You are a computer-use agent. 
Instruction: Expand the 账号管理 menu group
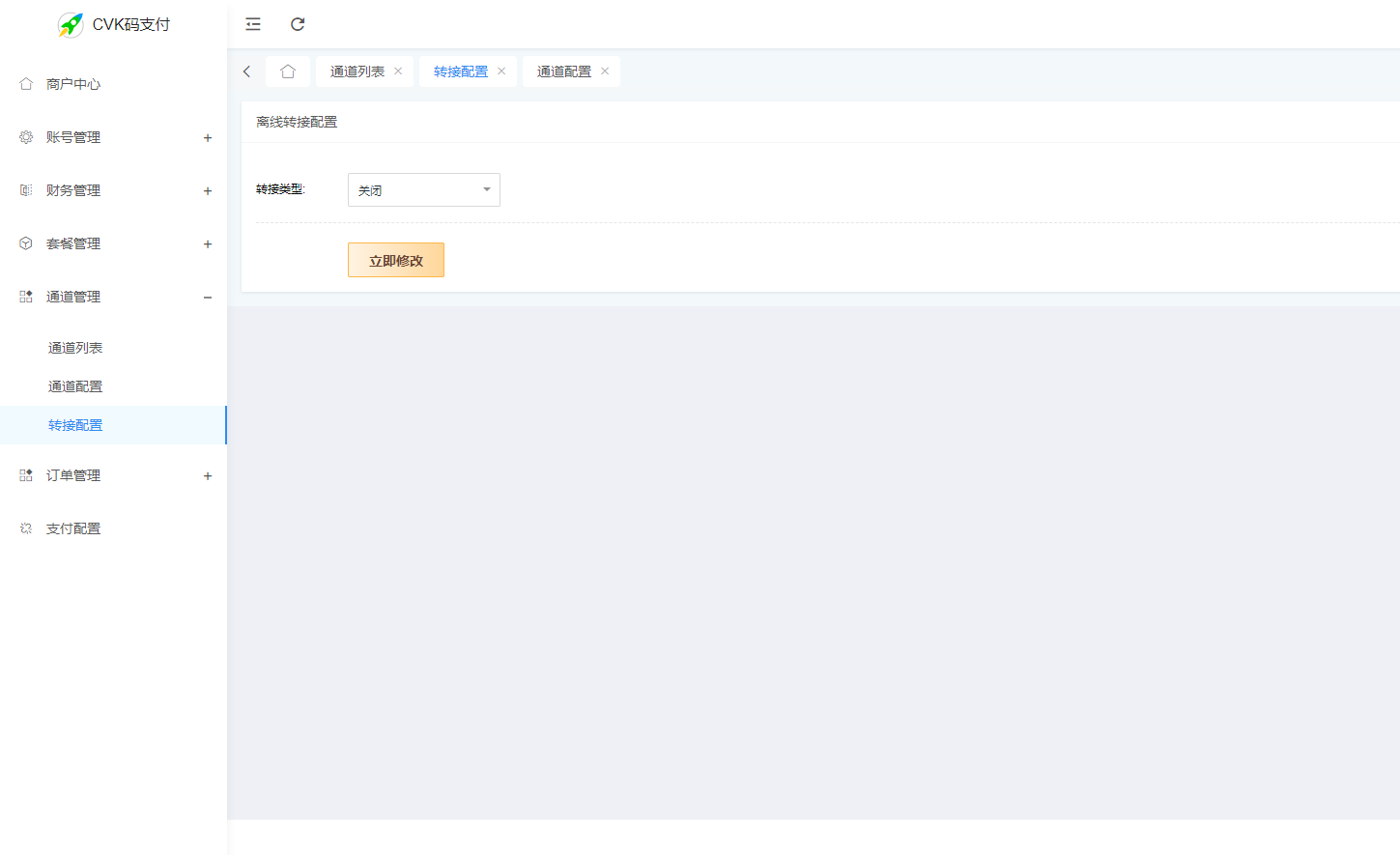208,138
